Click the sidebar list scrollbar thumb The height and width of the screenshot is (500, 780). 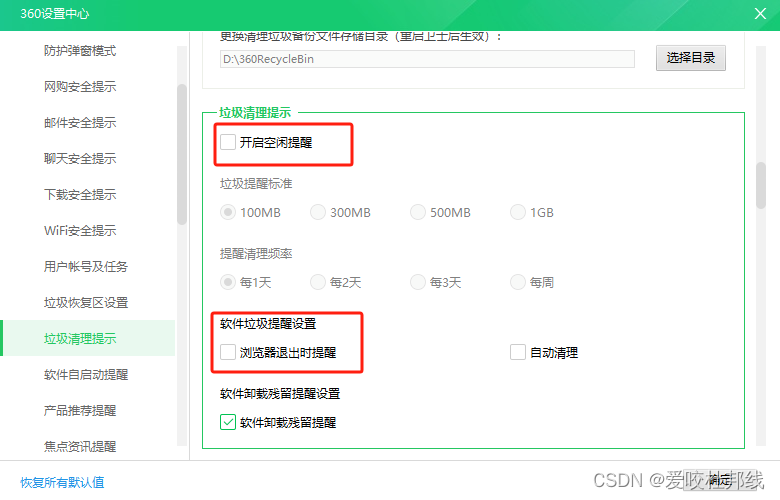click(182, 154)
